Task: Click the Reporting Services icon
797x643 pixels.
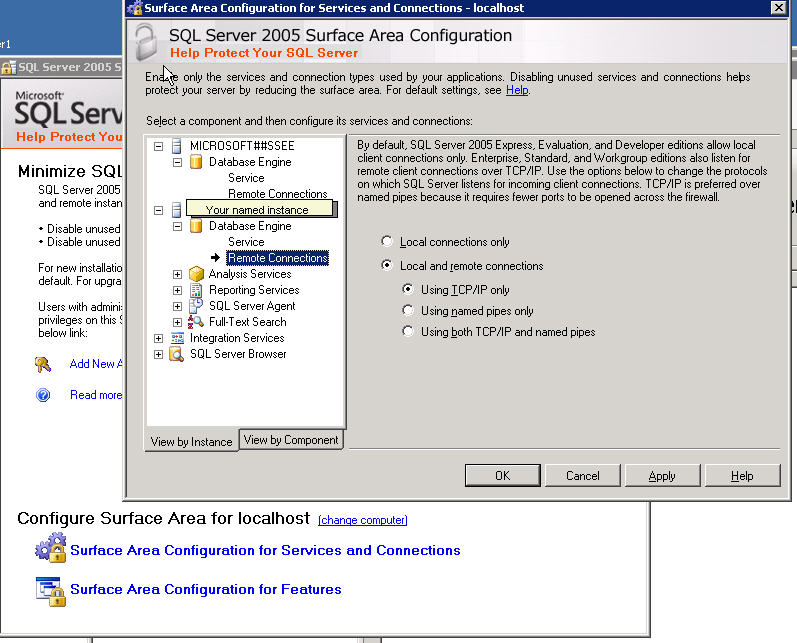Action: 196,290
